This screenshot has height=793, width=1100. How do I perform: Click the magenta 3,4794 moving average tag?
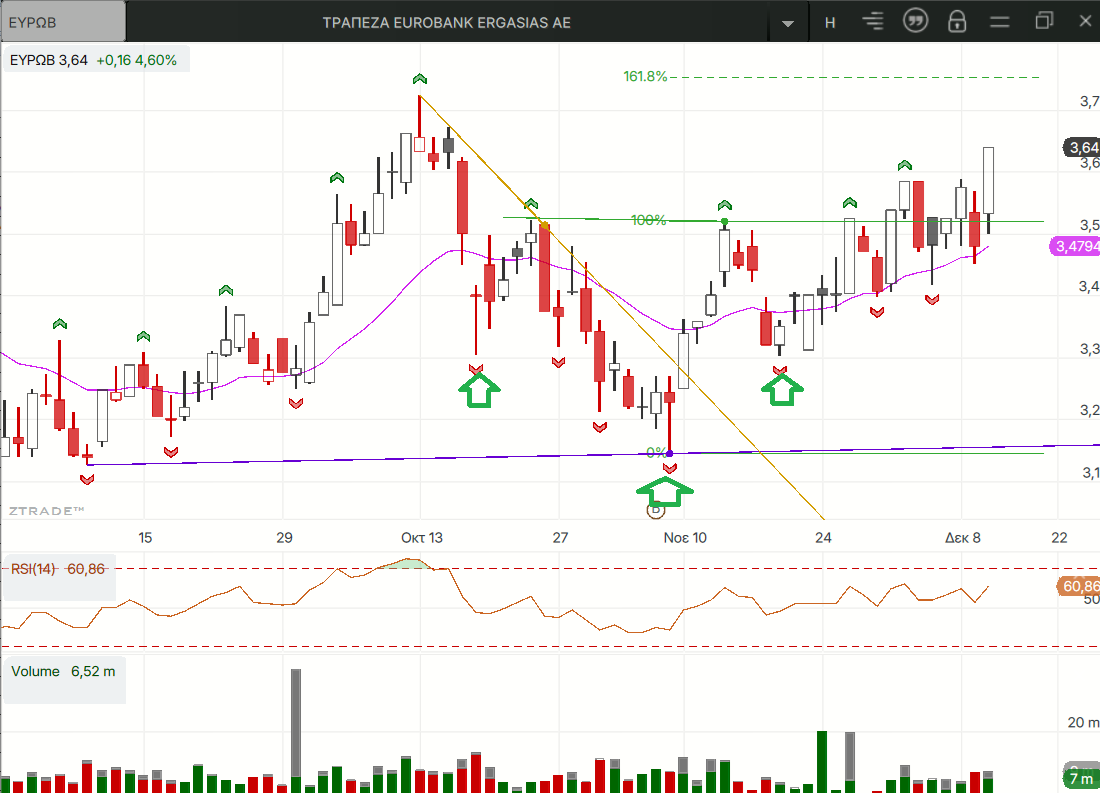[x=1076, y=245]
